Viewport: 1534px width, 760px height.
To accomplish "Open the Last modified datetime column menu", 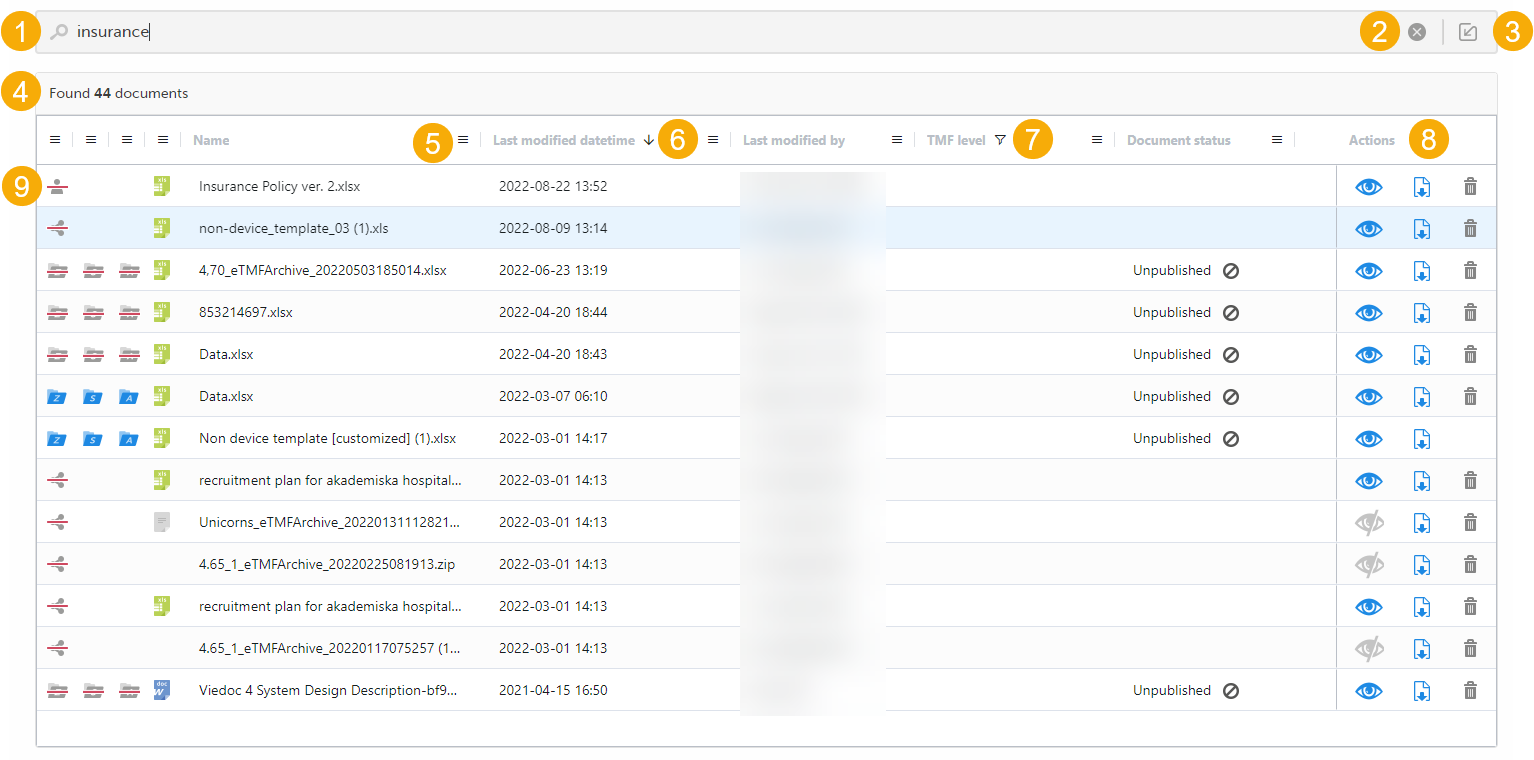I will [713, 140].
